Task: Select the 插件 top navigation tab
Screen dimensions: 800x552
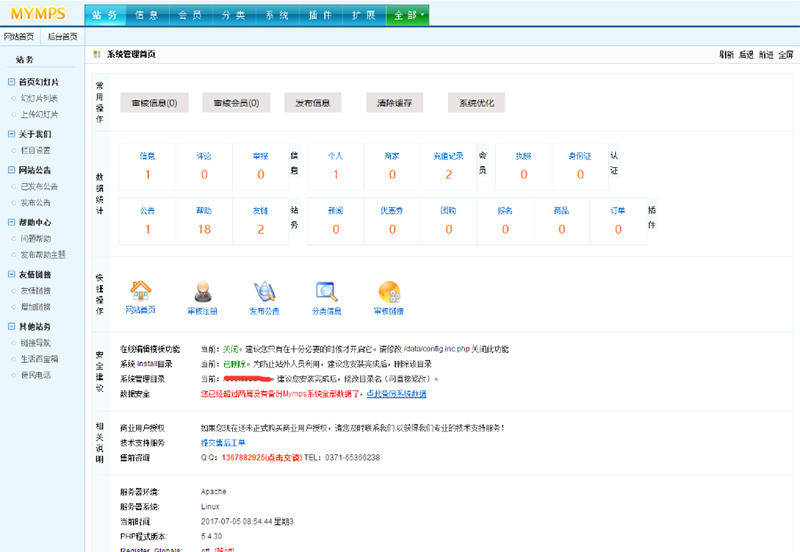Action: (318, 16)
